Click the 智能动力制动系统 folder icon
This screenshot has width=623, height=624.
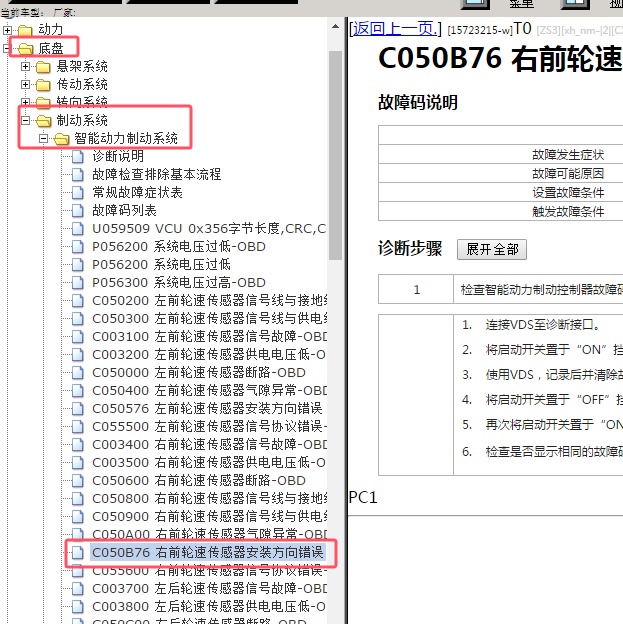pyautogui.click(x=61, y=138)
